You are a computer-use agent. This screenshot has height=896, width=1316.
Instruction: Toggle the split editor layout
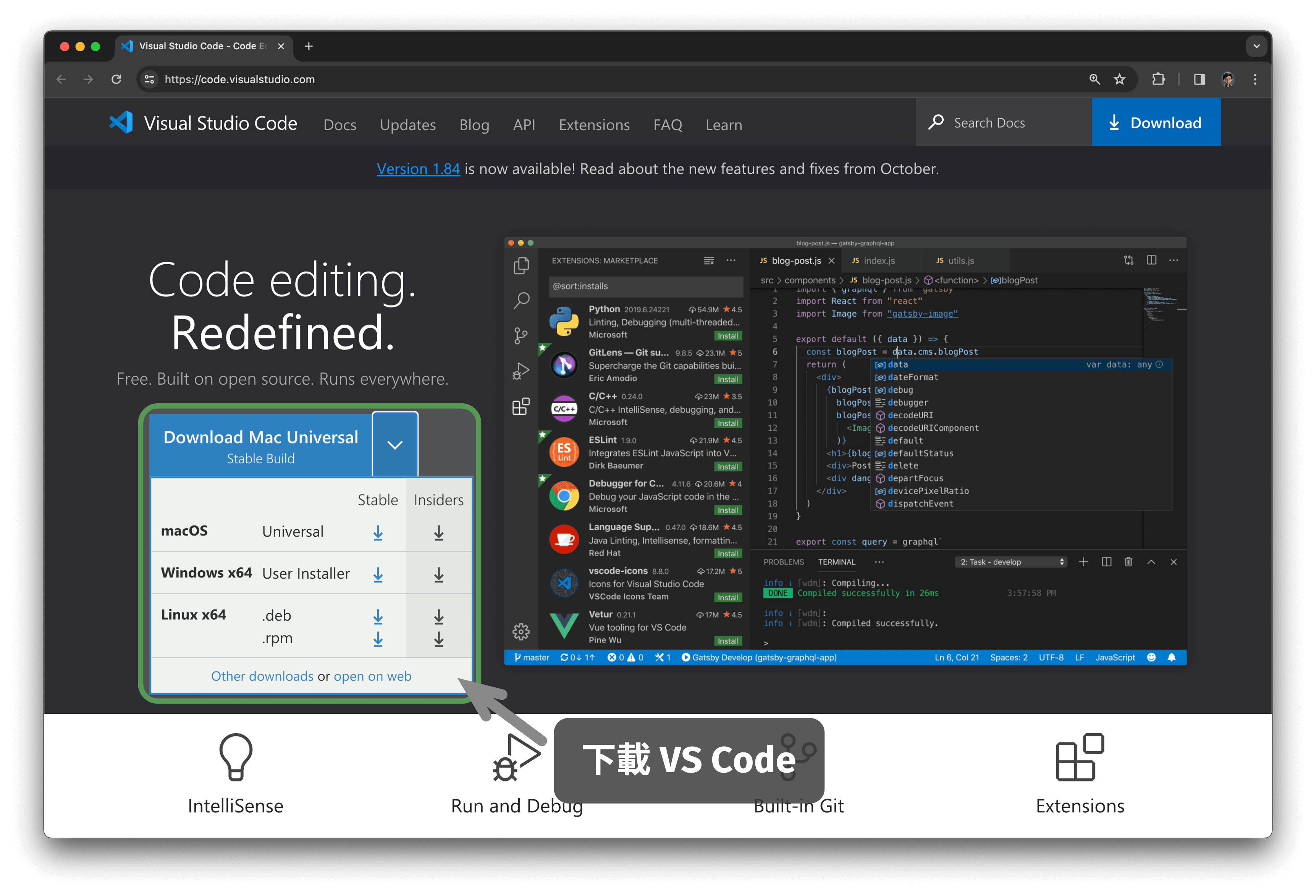(x=1151, y=260)
